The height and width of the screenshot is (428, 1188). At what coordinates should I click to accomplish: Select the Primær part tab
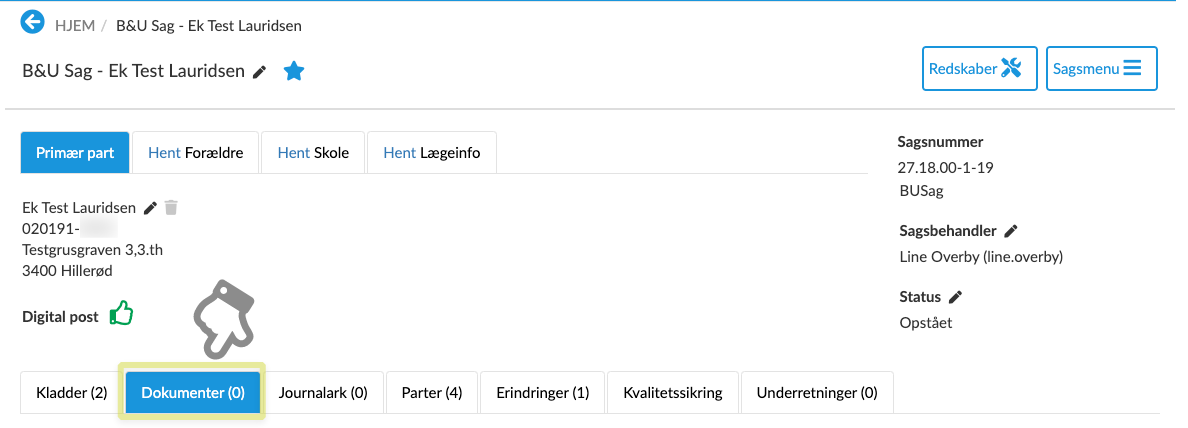75,153
